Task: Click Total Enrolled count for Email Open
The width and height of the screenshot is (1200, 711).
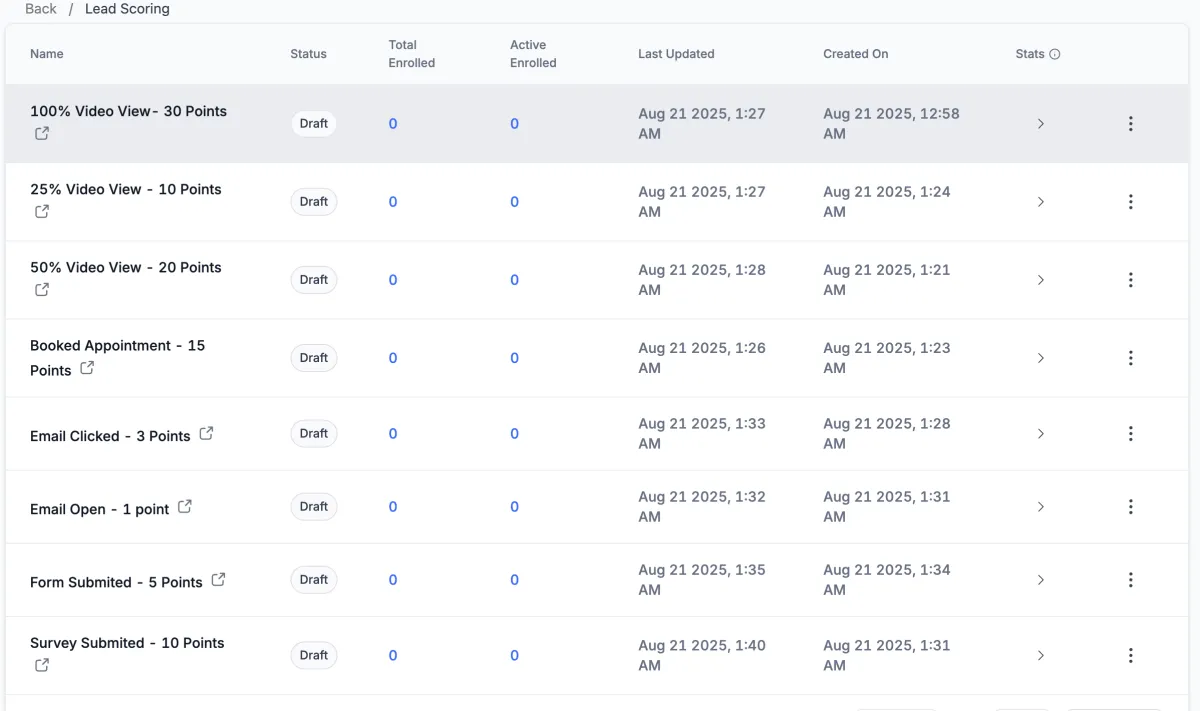Action: [393, 507]
